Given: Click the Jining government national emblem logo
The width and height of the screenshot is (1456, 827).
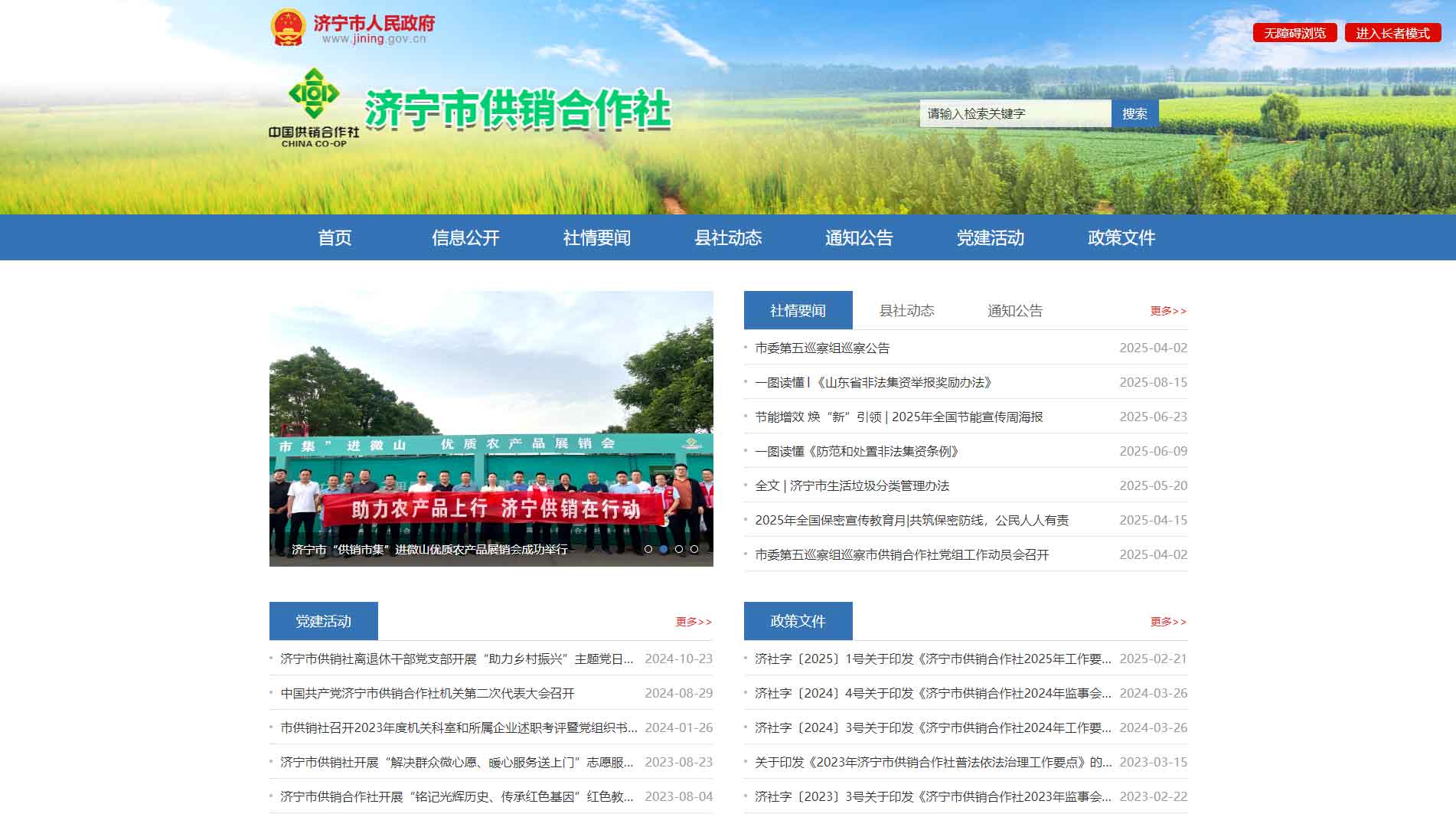Looking at the screenshot, I should tap(288, 28).
